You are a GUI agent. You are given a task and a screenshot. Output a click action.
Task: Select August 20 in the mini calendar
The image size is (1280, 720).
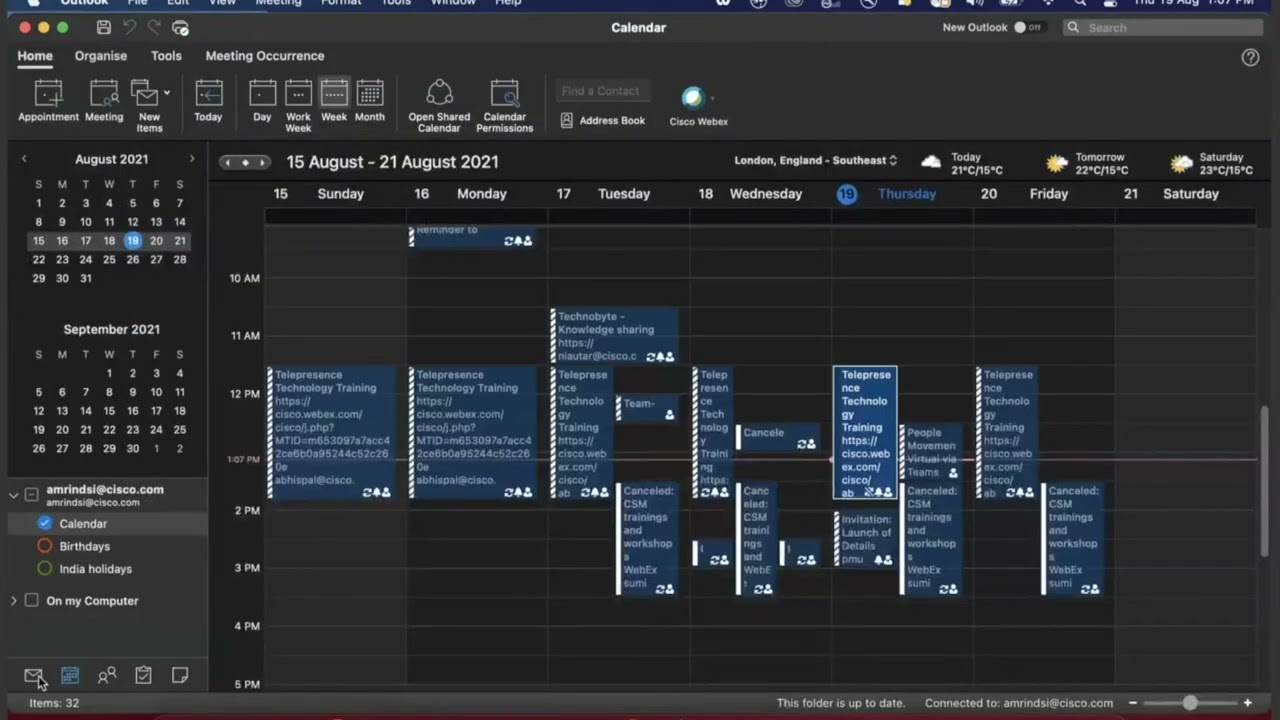coord(156,241)
